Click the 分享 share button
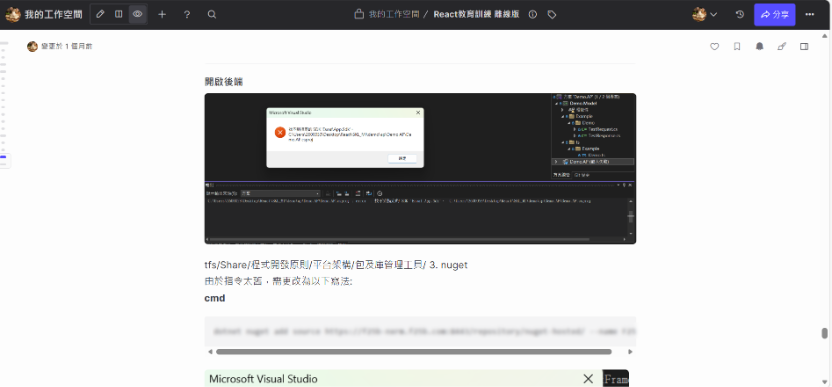This screenshot has height=387, width=832. [x=774, y=14]
